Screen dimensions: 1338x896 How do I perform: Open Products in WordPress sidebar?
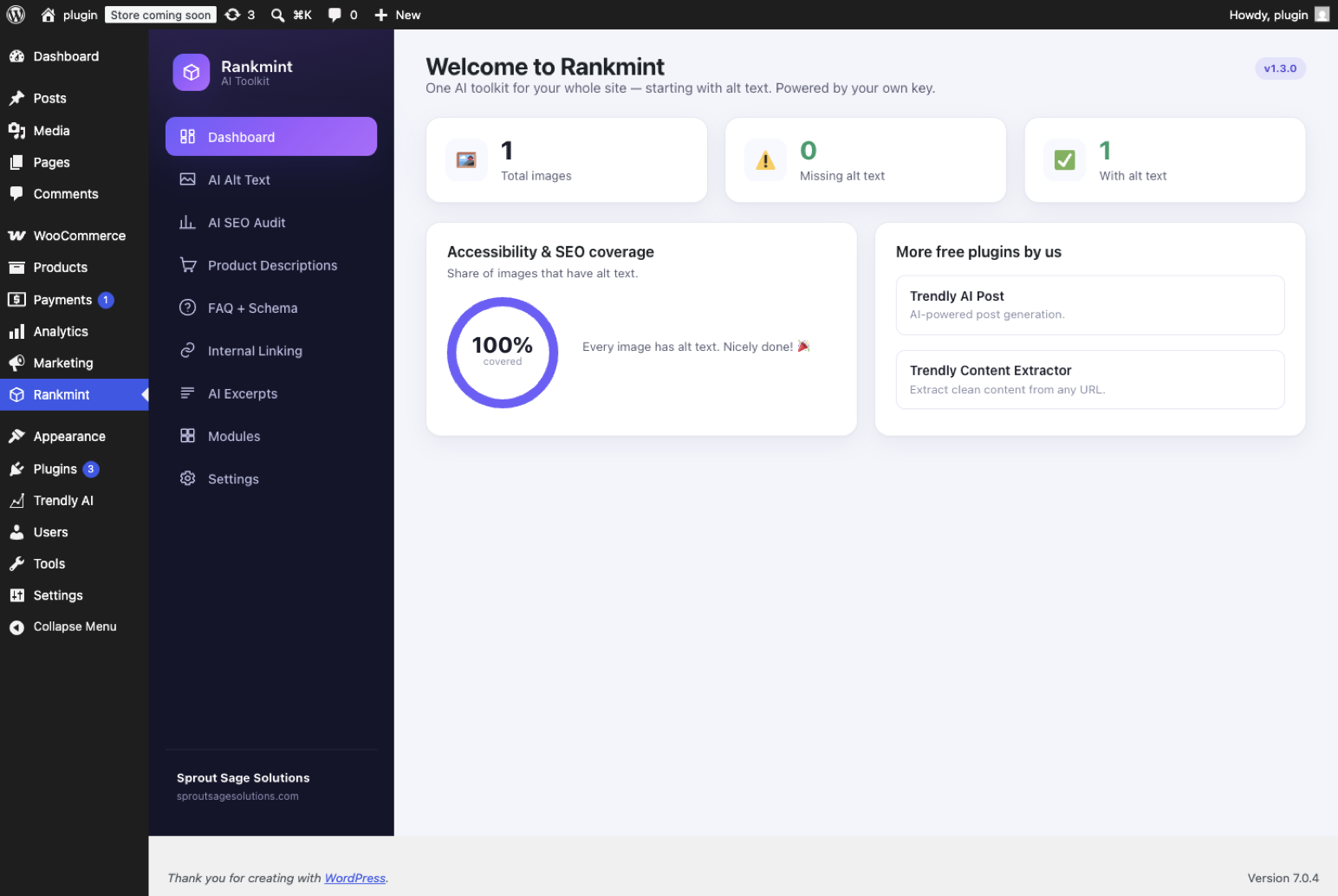tap(75, 268)
